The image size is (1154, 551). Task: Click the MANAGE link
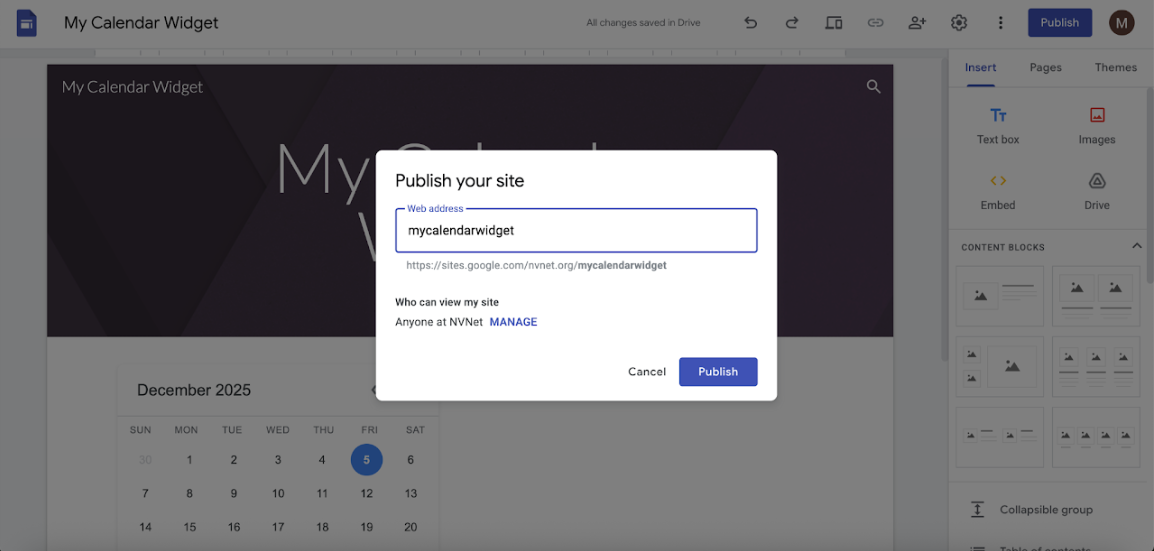click(x=513, y=321)
